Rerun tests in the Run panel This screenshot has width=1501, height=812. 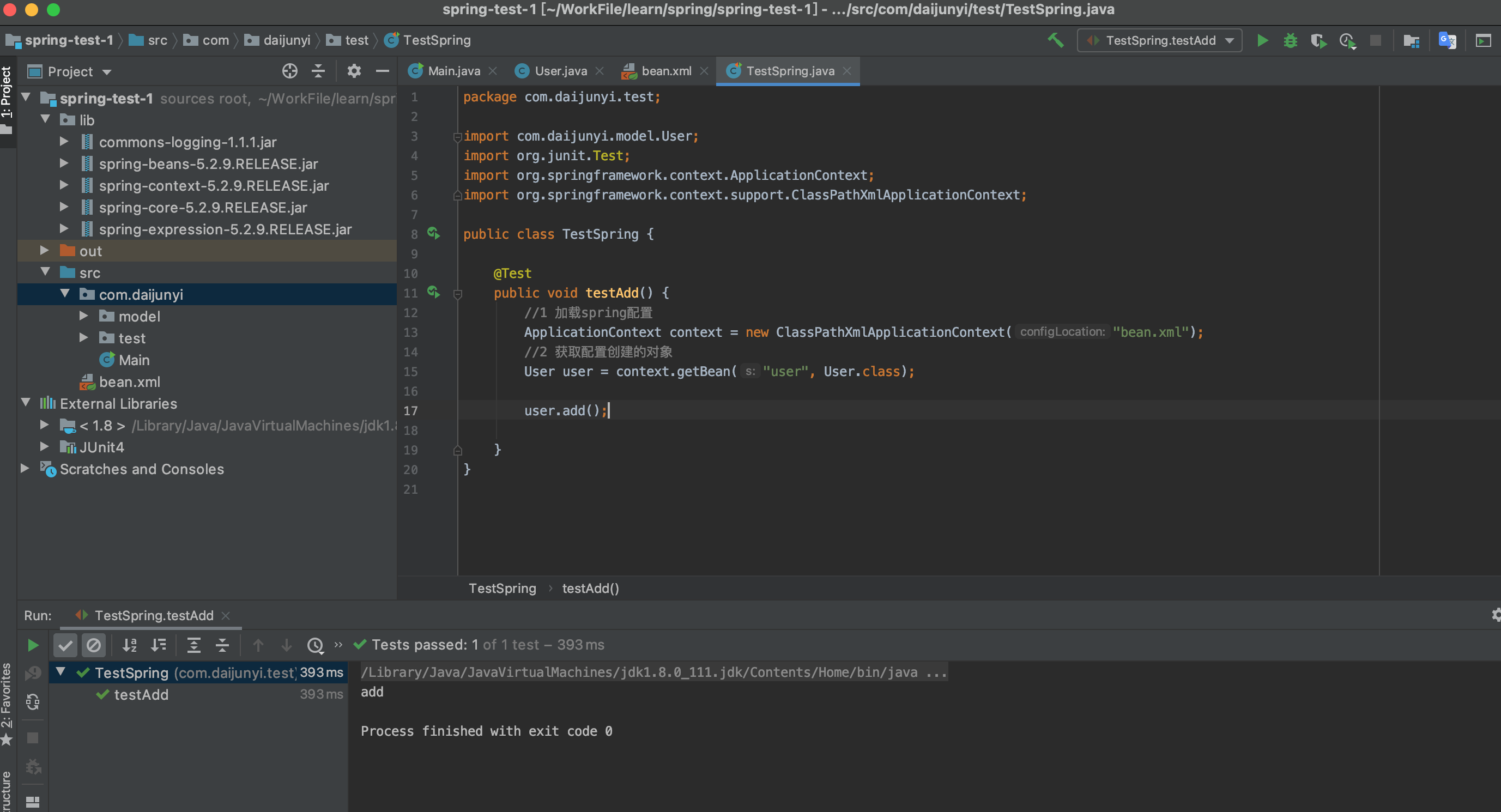33,645
